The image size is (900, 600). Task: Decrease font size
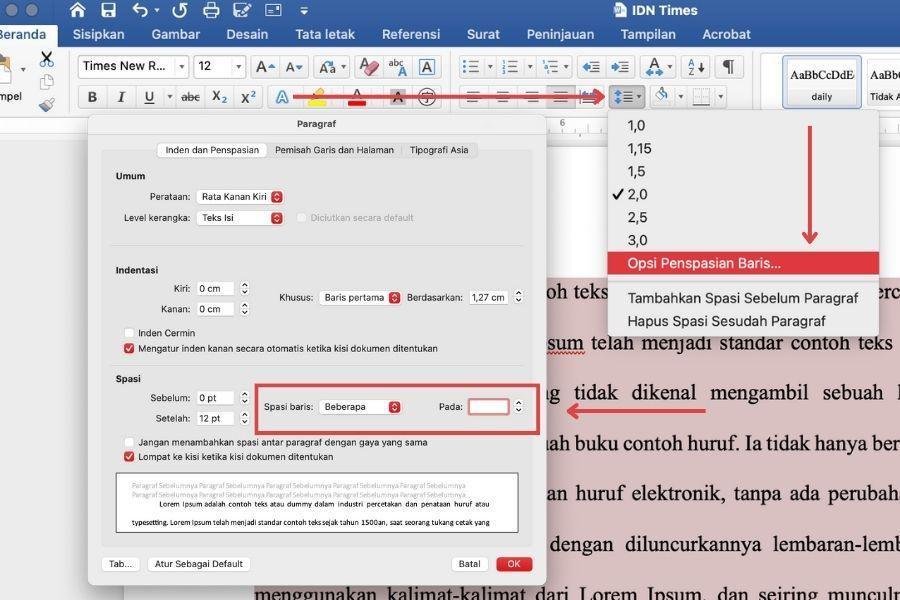(x=293, y=67)
